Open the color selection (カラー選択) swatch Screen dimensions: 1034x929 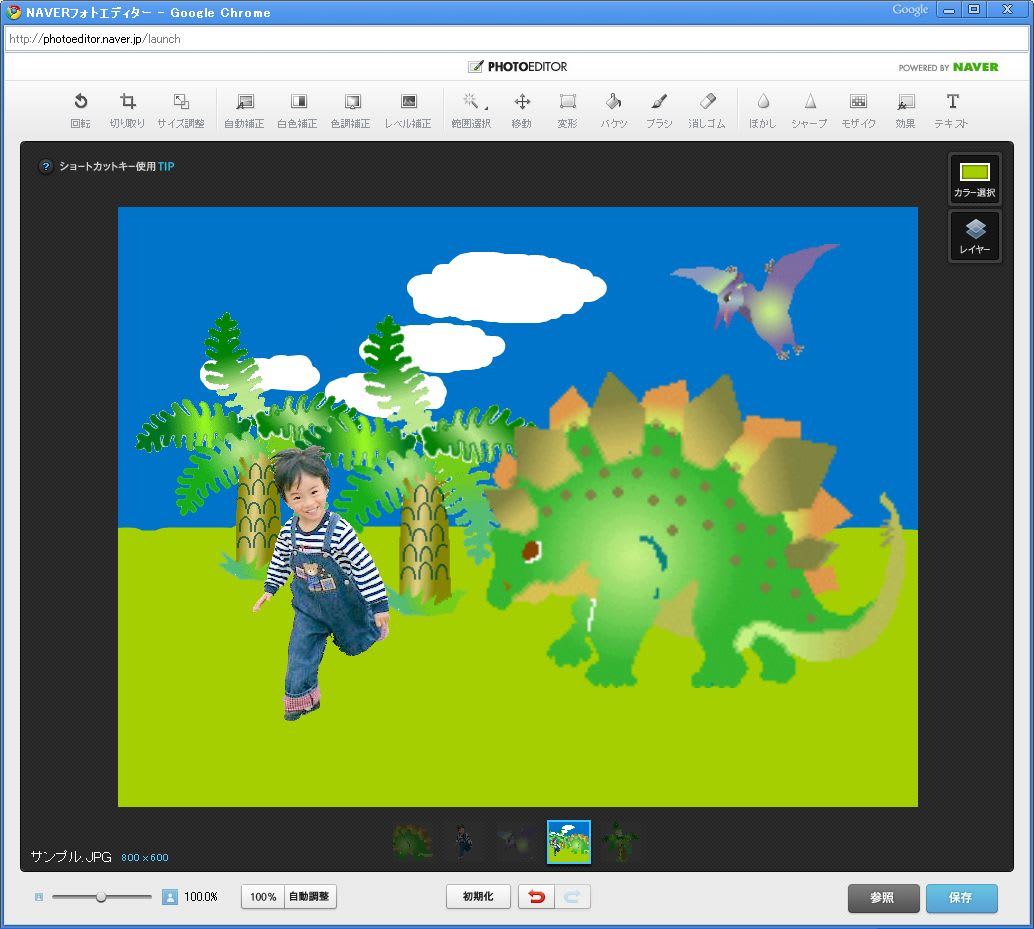click(x=974, y=179)
